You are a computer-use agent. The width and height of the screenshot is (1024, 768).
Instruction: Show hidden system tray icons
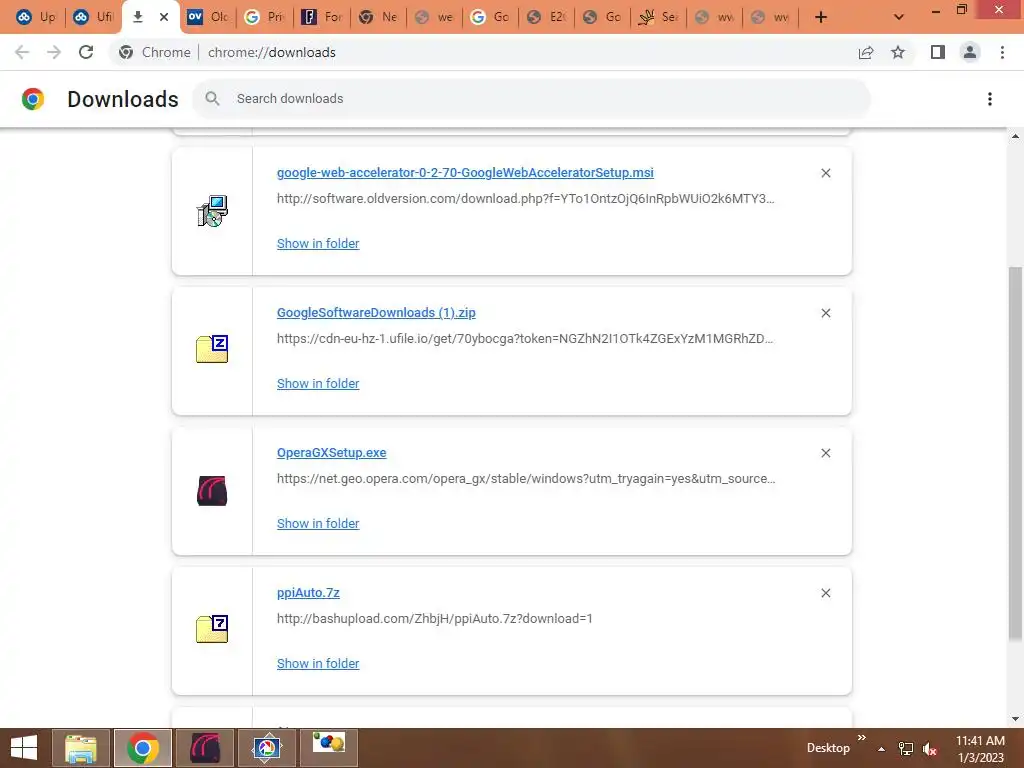click(x=881, y=748)
